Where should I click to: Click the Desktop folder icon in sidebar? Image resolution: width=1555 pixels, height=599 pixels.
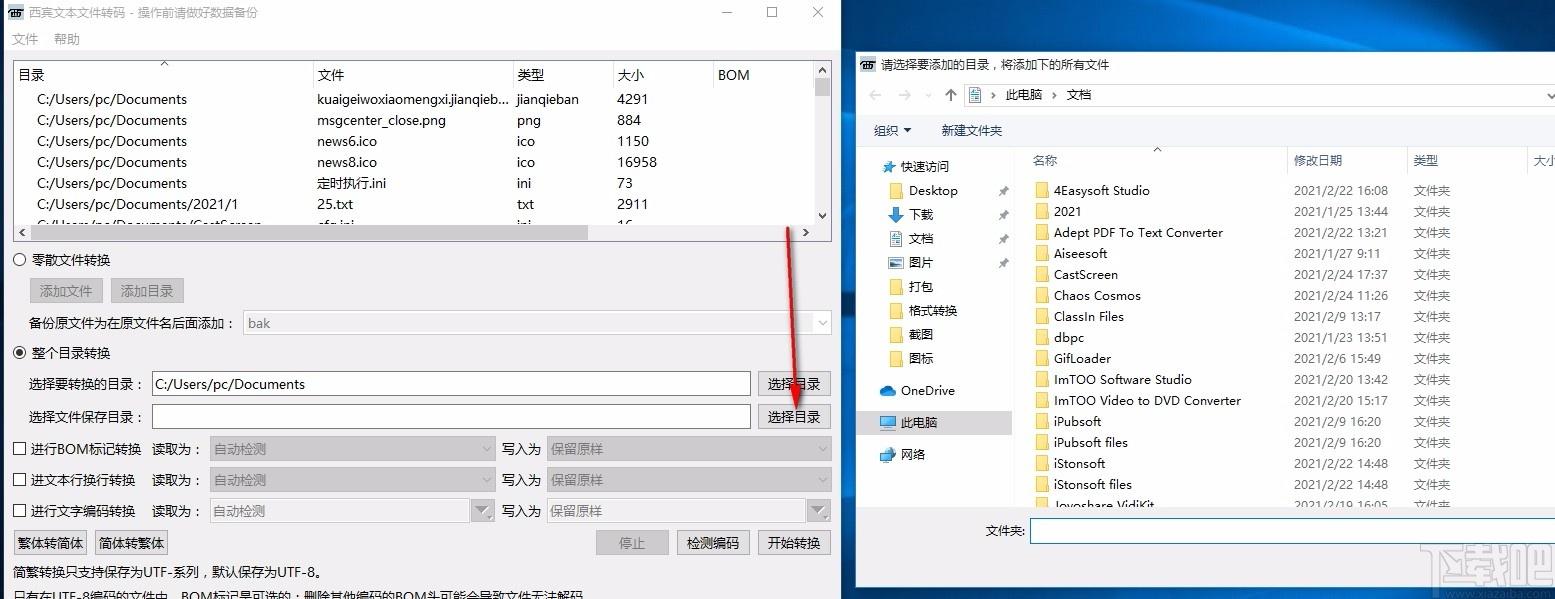[x=896, y=190]
